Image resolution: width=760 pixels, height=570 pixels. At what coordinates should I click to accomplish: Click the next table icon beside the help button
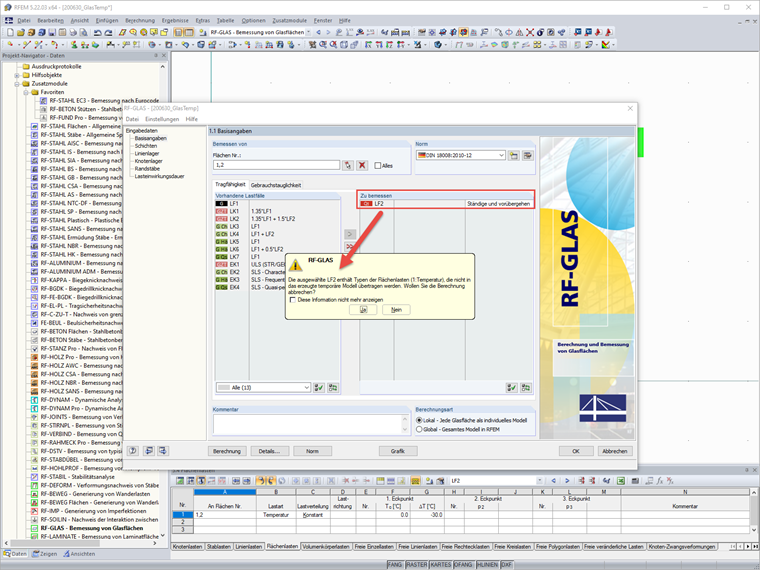click(x=163, y=451)
